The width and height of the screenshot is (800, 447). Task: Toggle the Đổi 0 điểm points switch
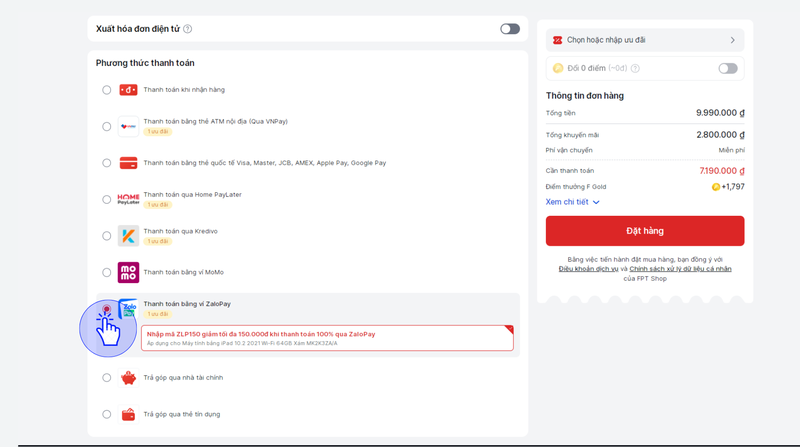(x=728, y=68)
